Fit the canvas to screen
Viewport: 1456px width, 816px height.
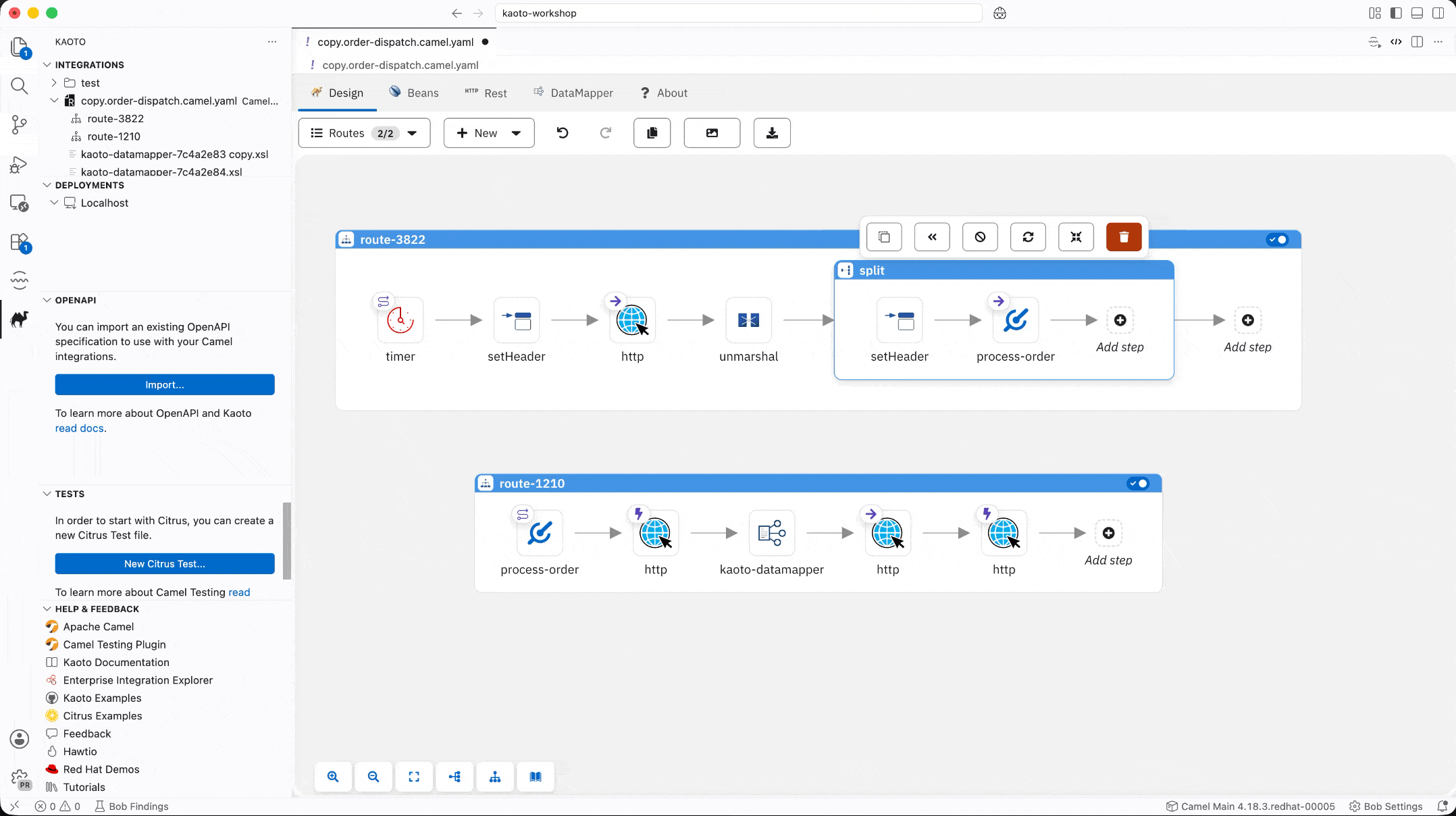pos(414,777)
